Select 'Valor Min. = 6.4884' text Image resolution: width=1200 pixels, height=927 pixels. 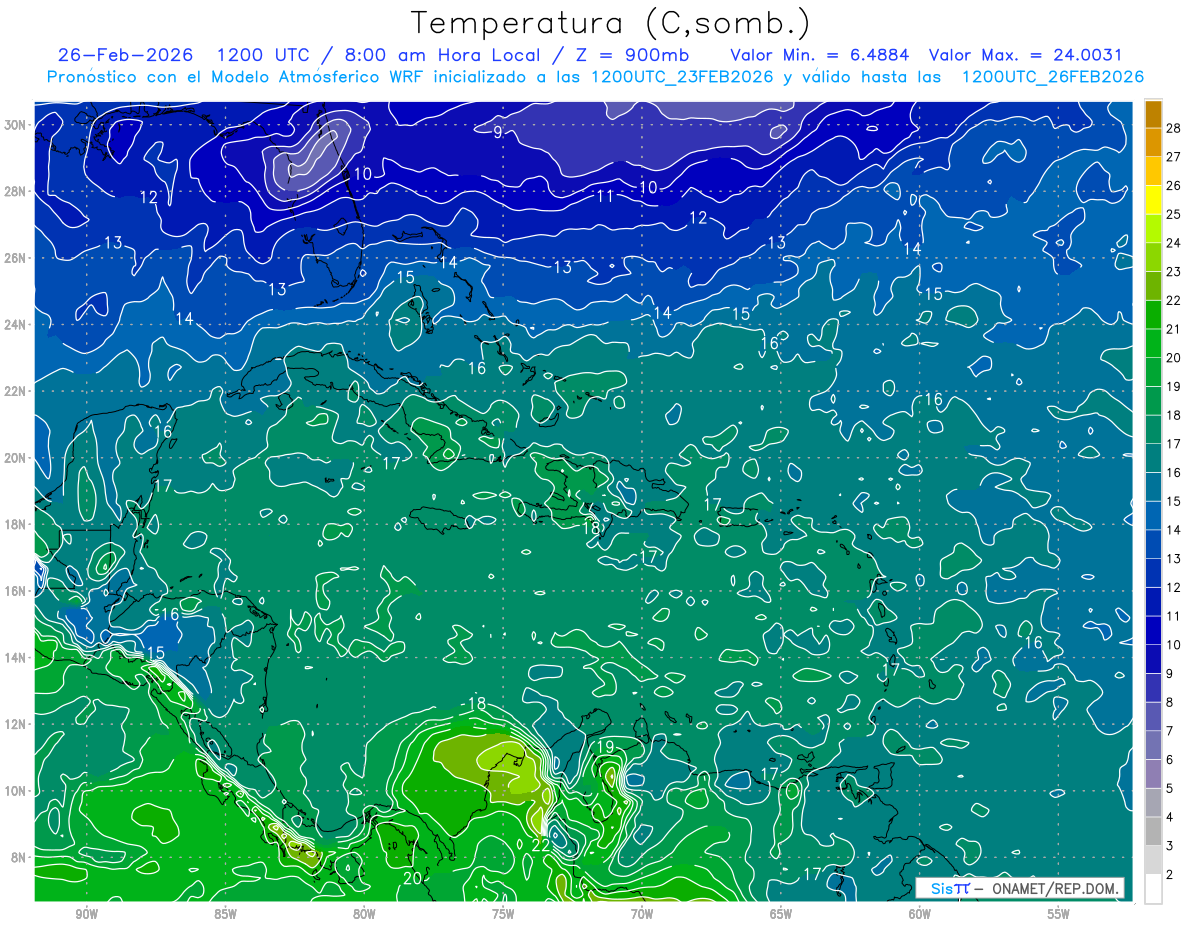pyautogui.click(x=820, y=55)
